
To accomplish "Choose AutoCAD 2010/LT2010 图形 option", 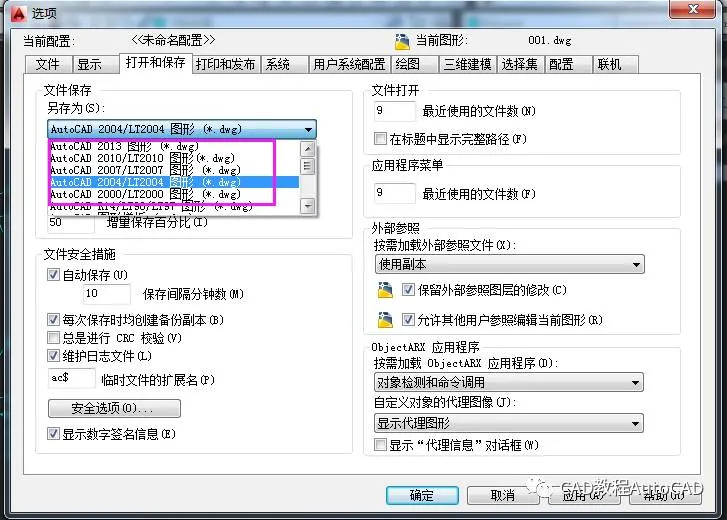I will click(x=174, y=158).
